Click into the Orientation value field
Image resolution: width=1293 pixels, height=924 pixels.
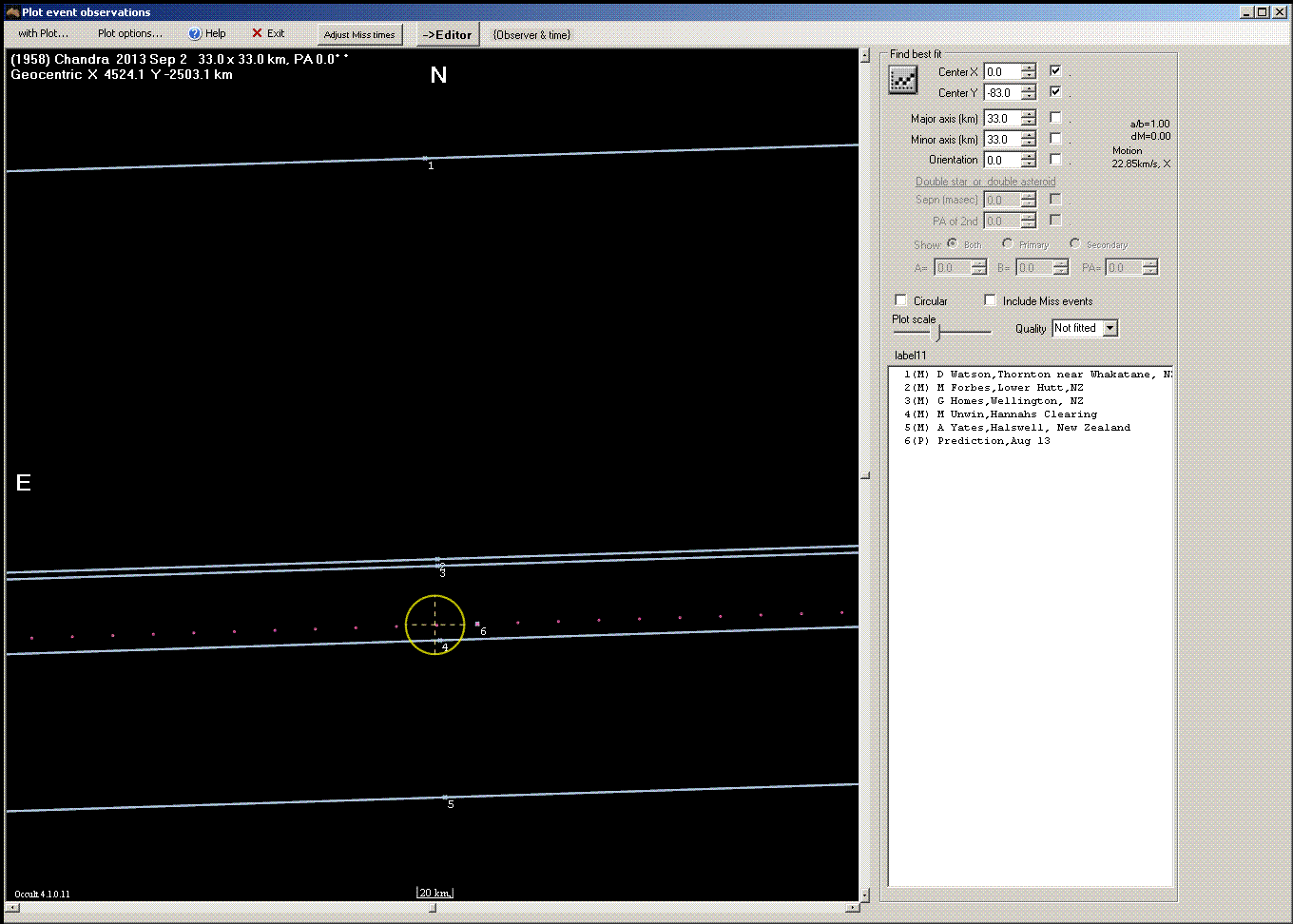click(1002, 161)
